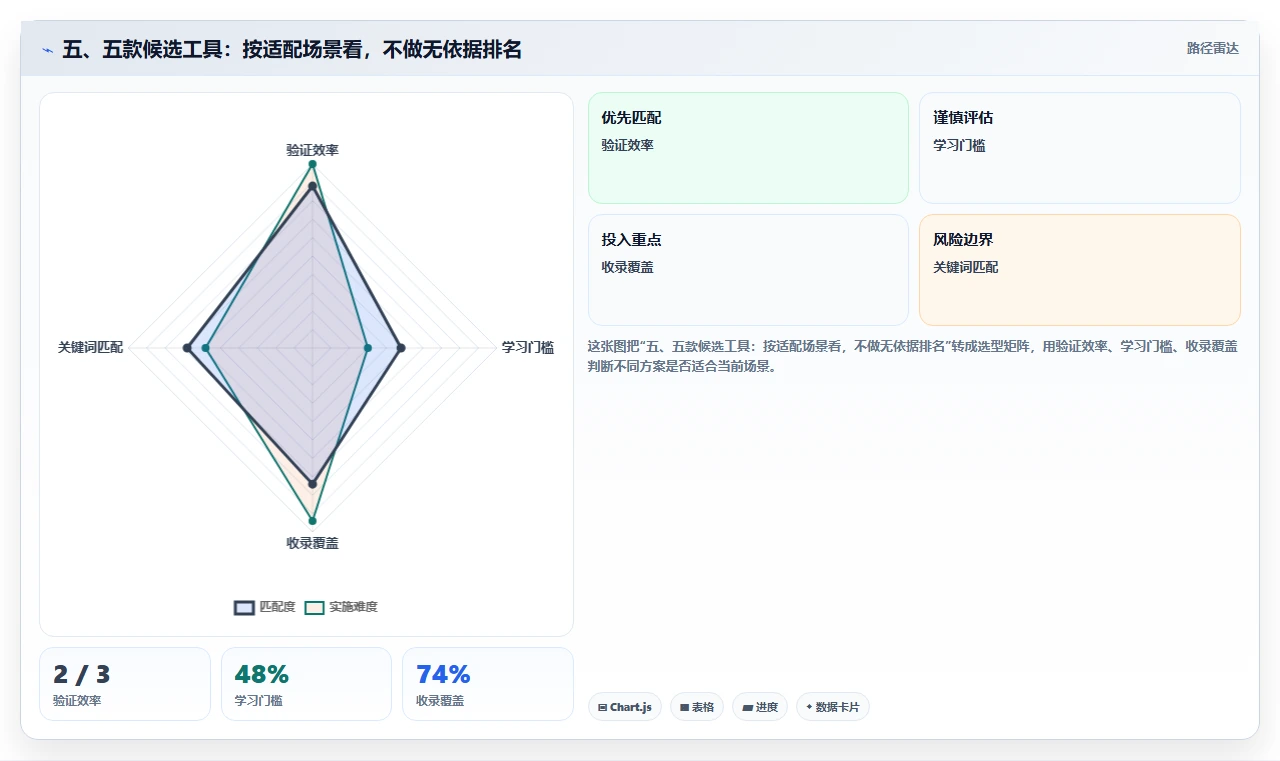The height and width of the screenshot is (761, 1280).
Task: Select the 匹配度 data point on 关键词匹配 axis
Action: 187,348
